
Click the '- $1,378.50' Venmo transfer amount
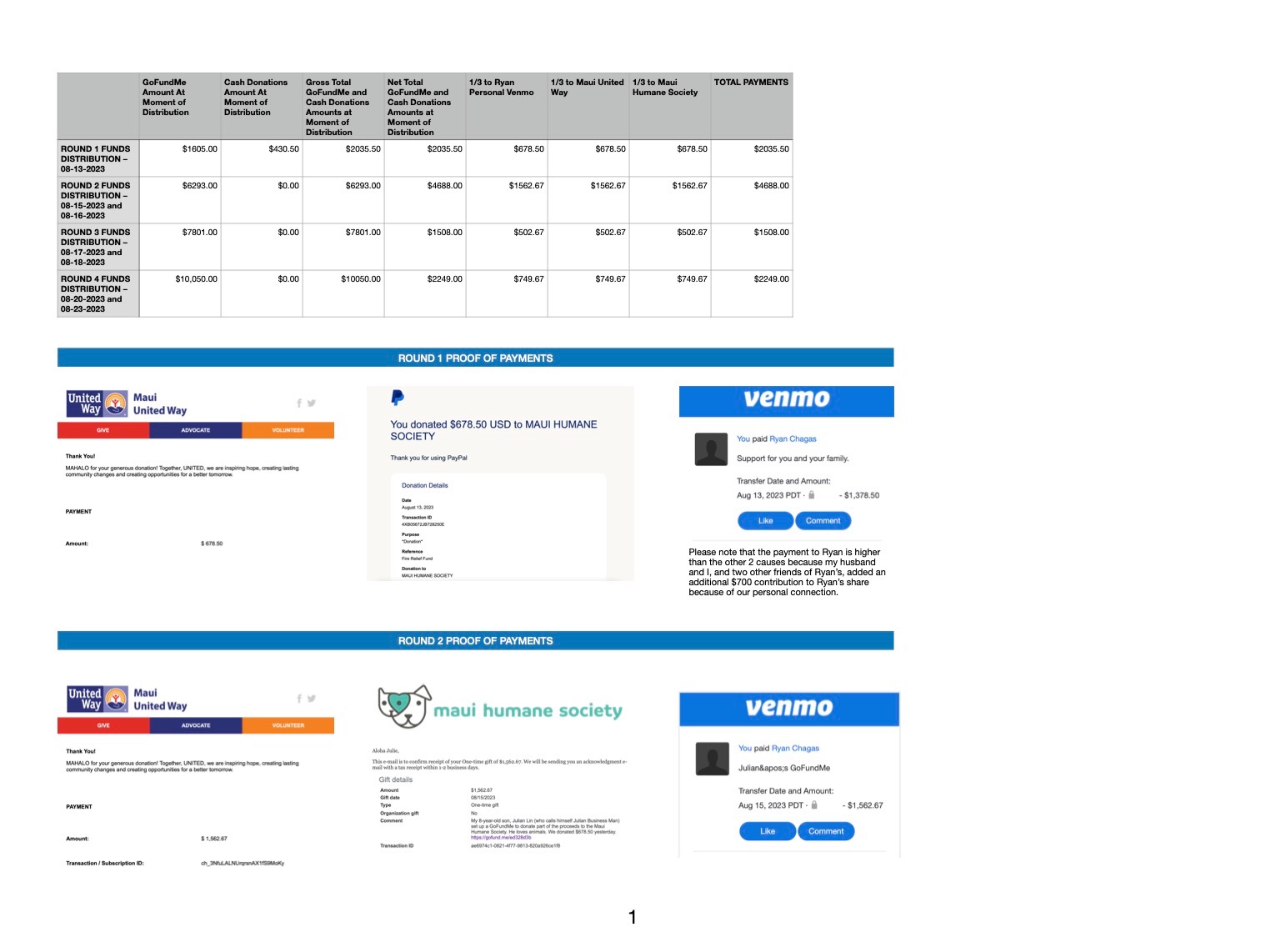[859, 495]
